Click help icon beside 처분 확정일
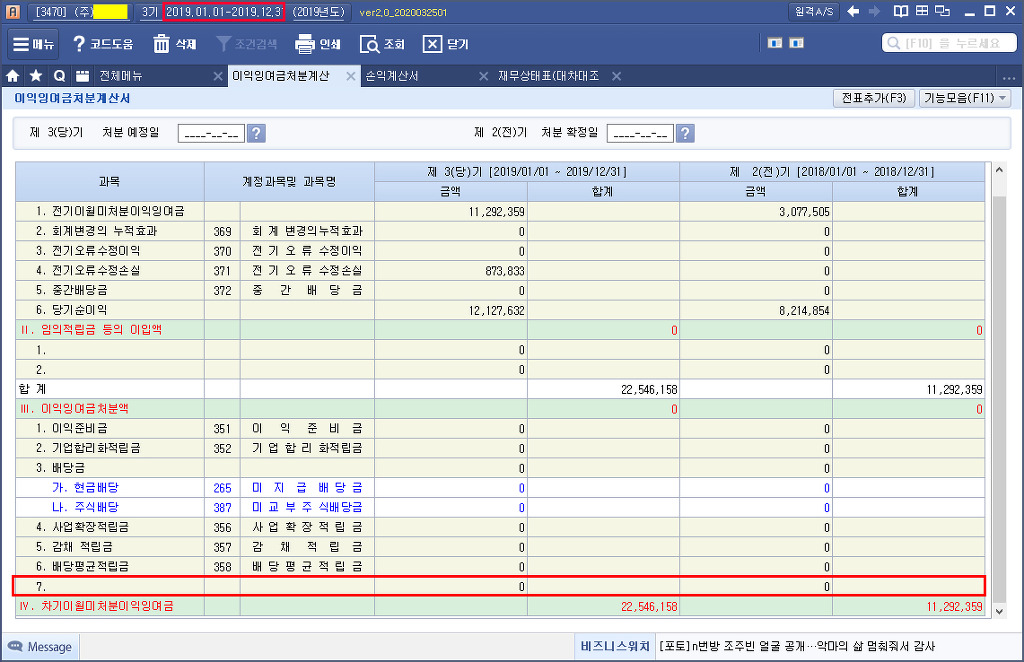 tap(685, 133)
